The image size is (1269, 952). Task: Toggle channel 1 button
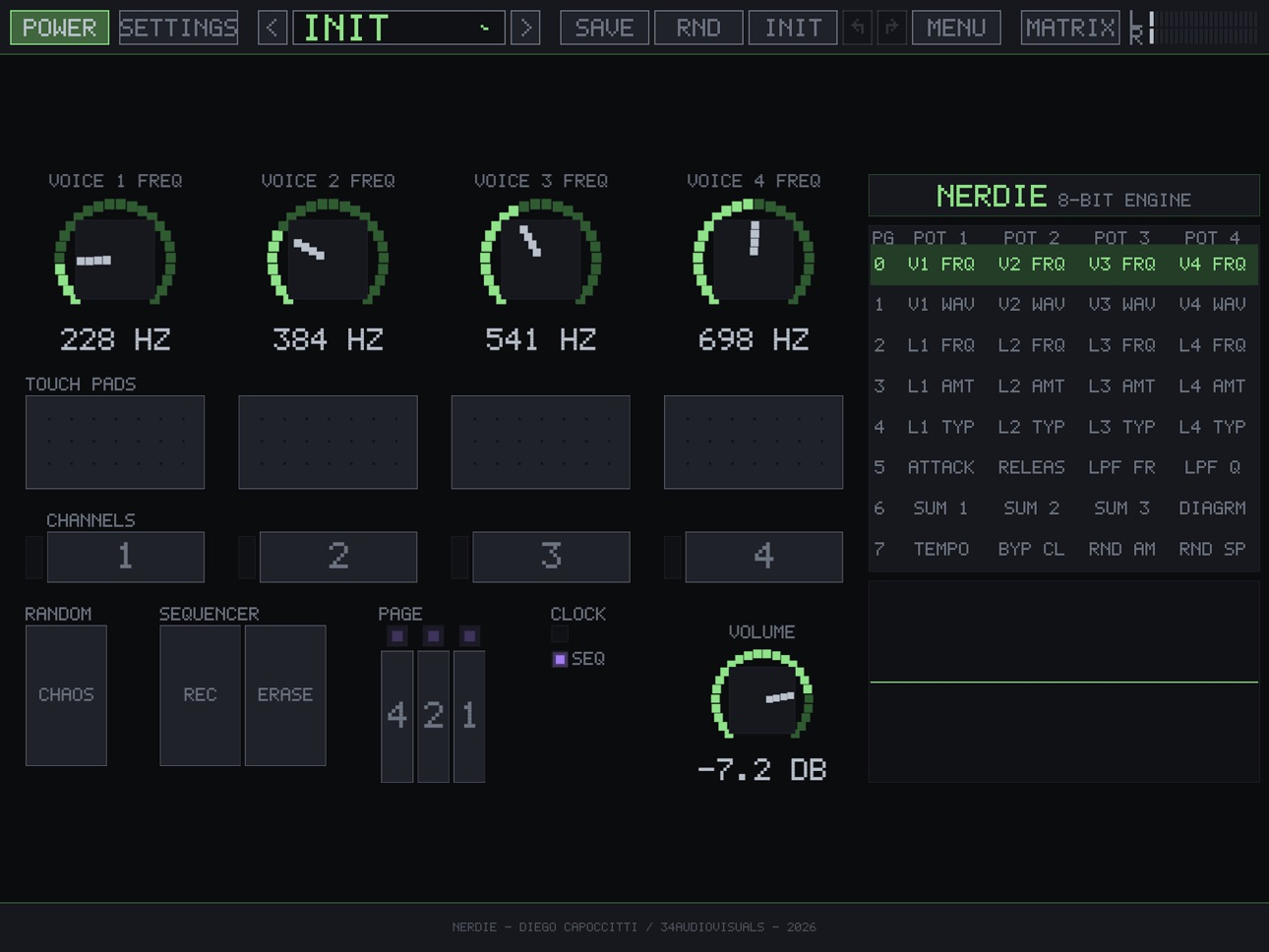pos(126,557)
